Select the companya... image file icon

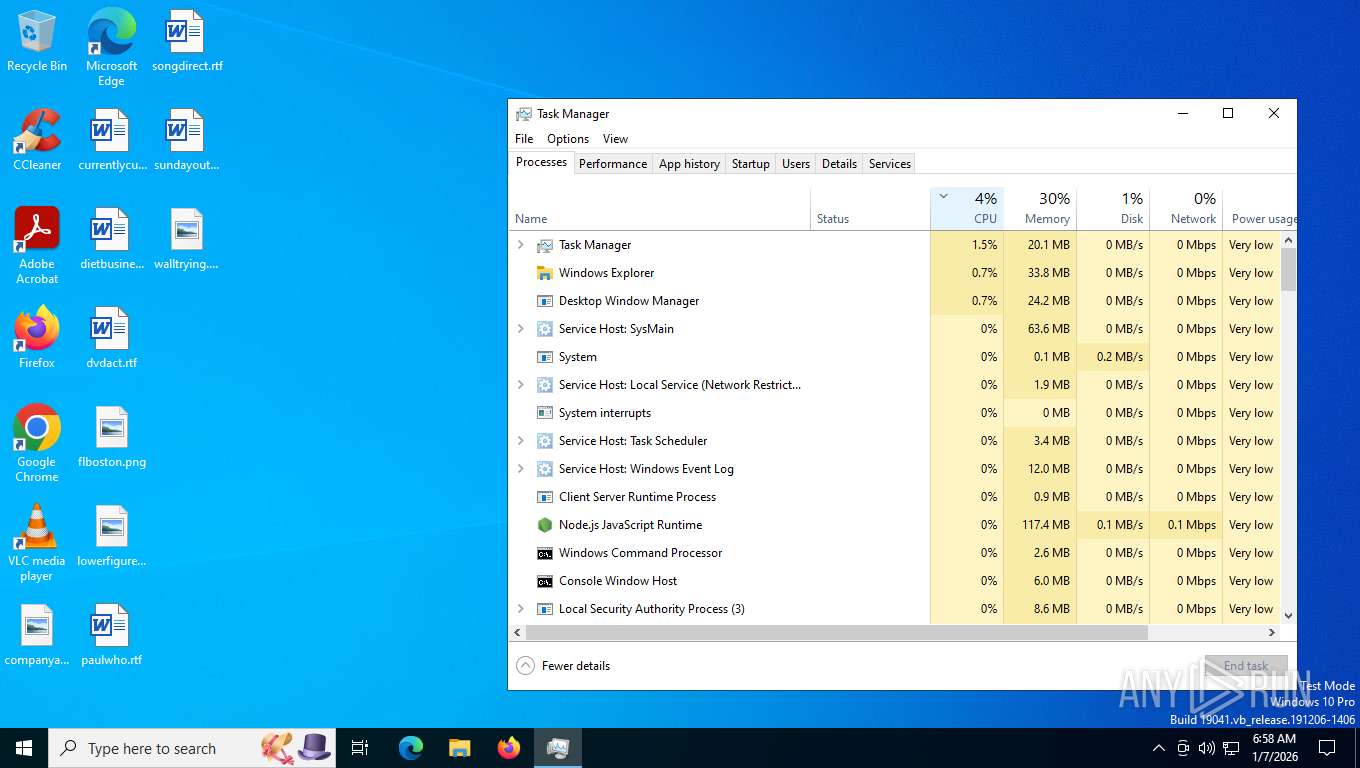point(37,635)
